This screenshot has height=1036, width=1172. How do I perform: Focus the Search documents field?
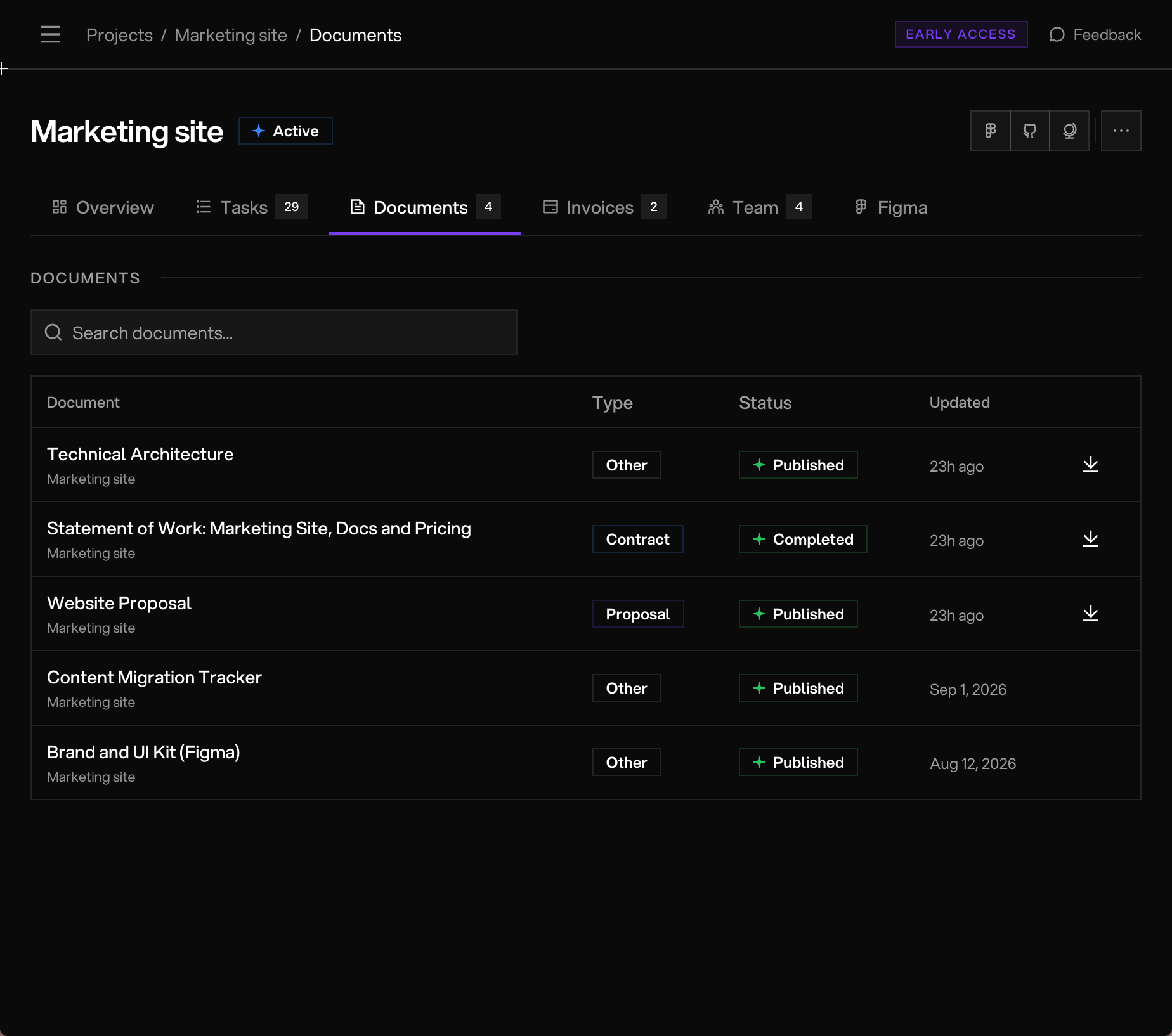coord(274,332)
